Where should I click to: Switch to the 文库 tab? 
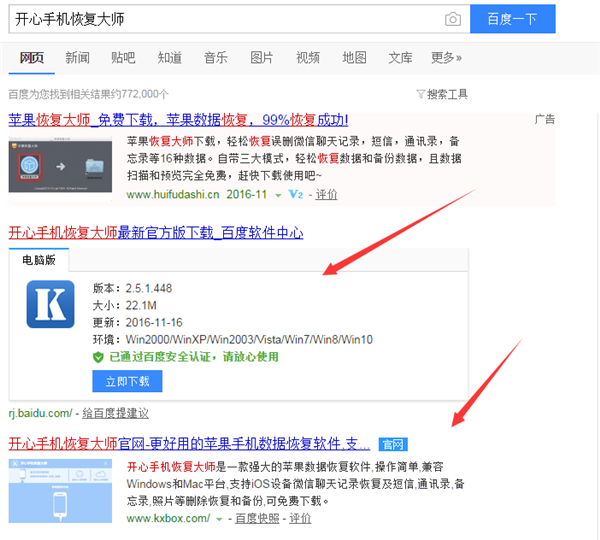pos(400,58)
